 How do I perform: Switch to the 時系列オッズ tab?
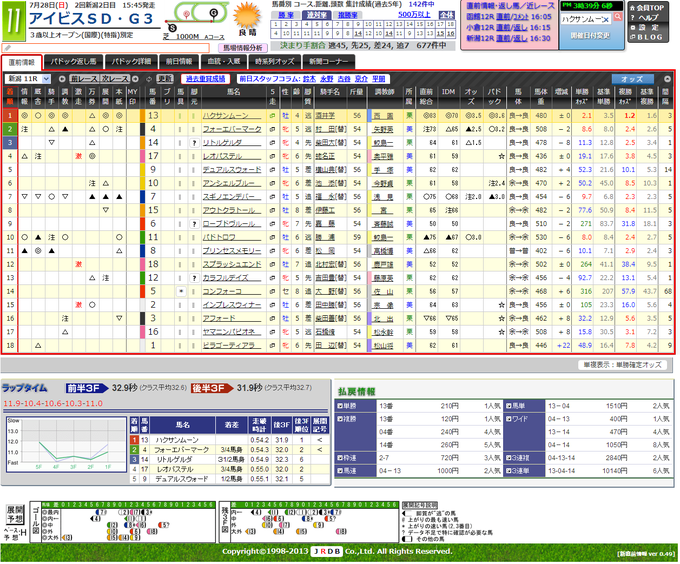(x=274, y=62)
